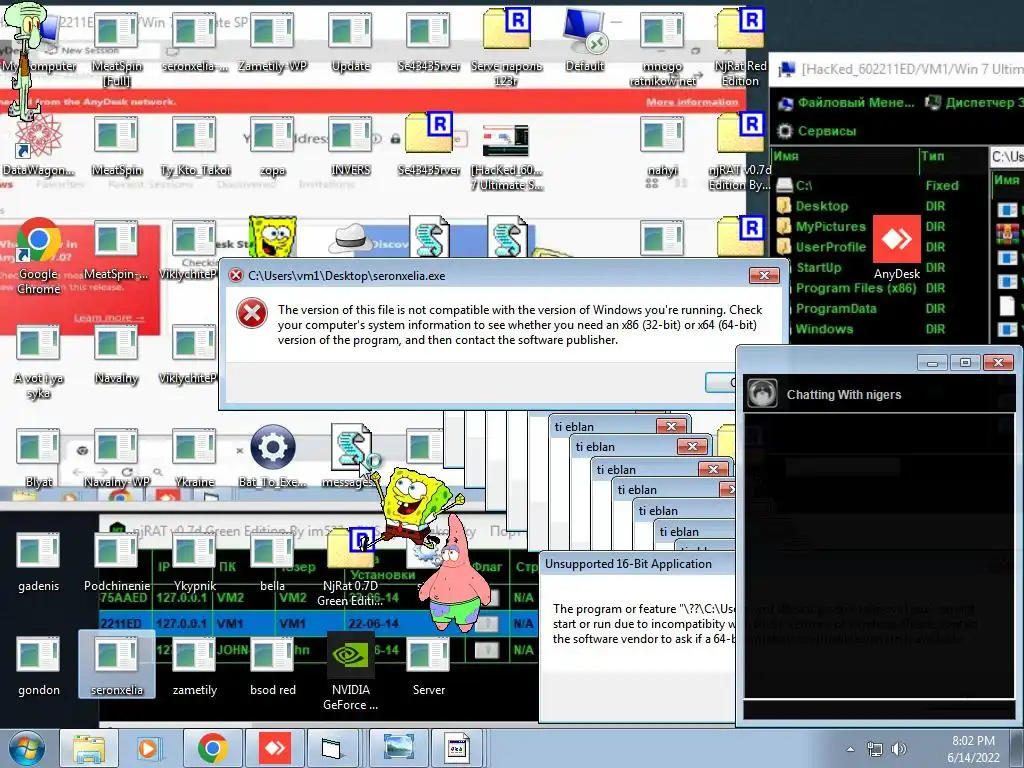1024x768 pixels.
Task: Launch NVIDIA GeForce desktop icon
Action: tap(351, 671)
